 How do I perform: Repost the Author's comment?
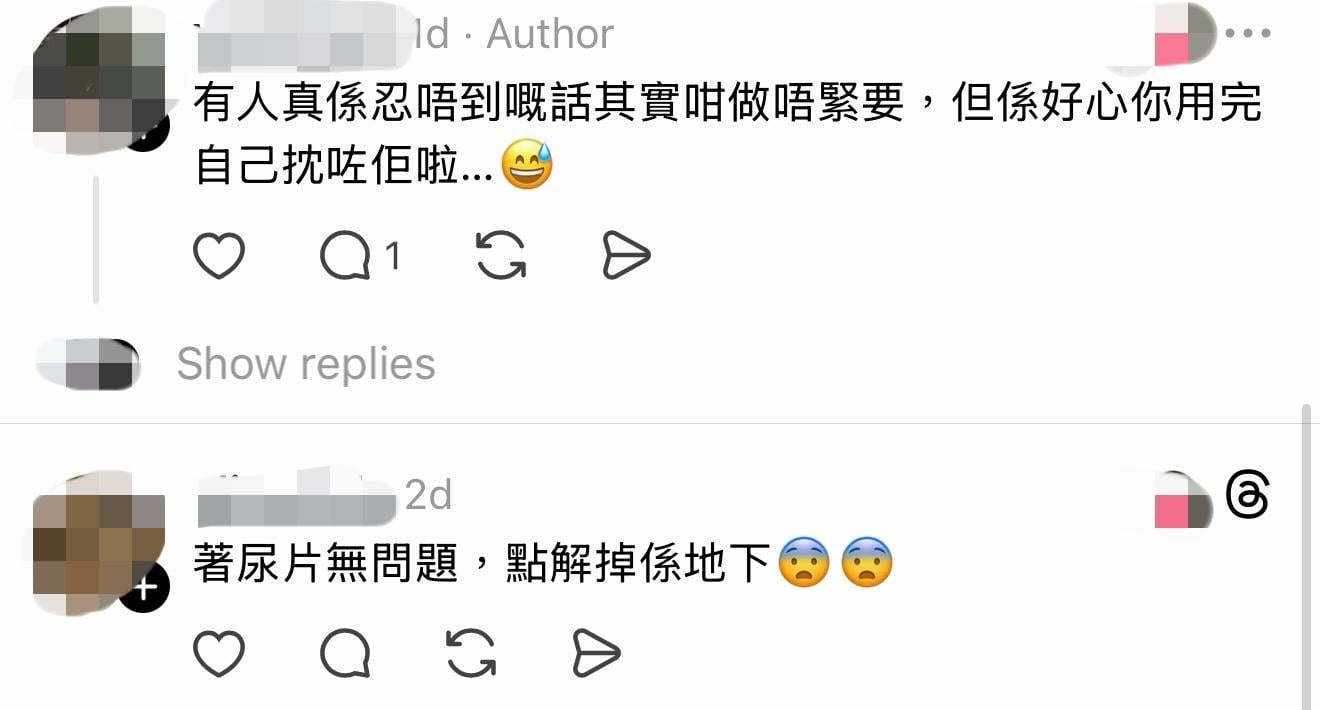pyautogui.click(x=501, y=256)
